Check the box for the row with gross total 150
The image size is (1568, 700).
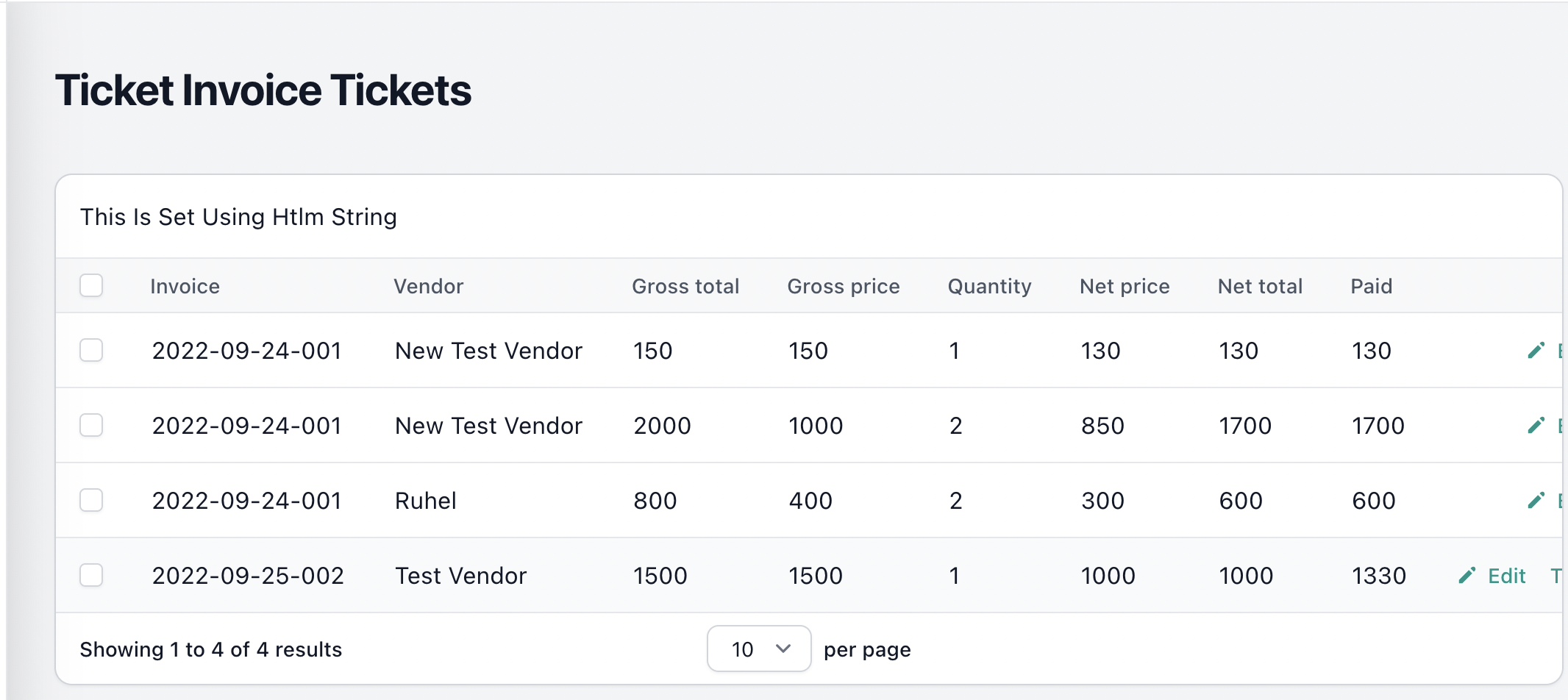(x=91, y=350)
